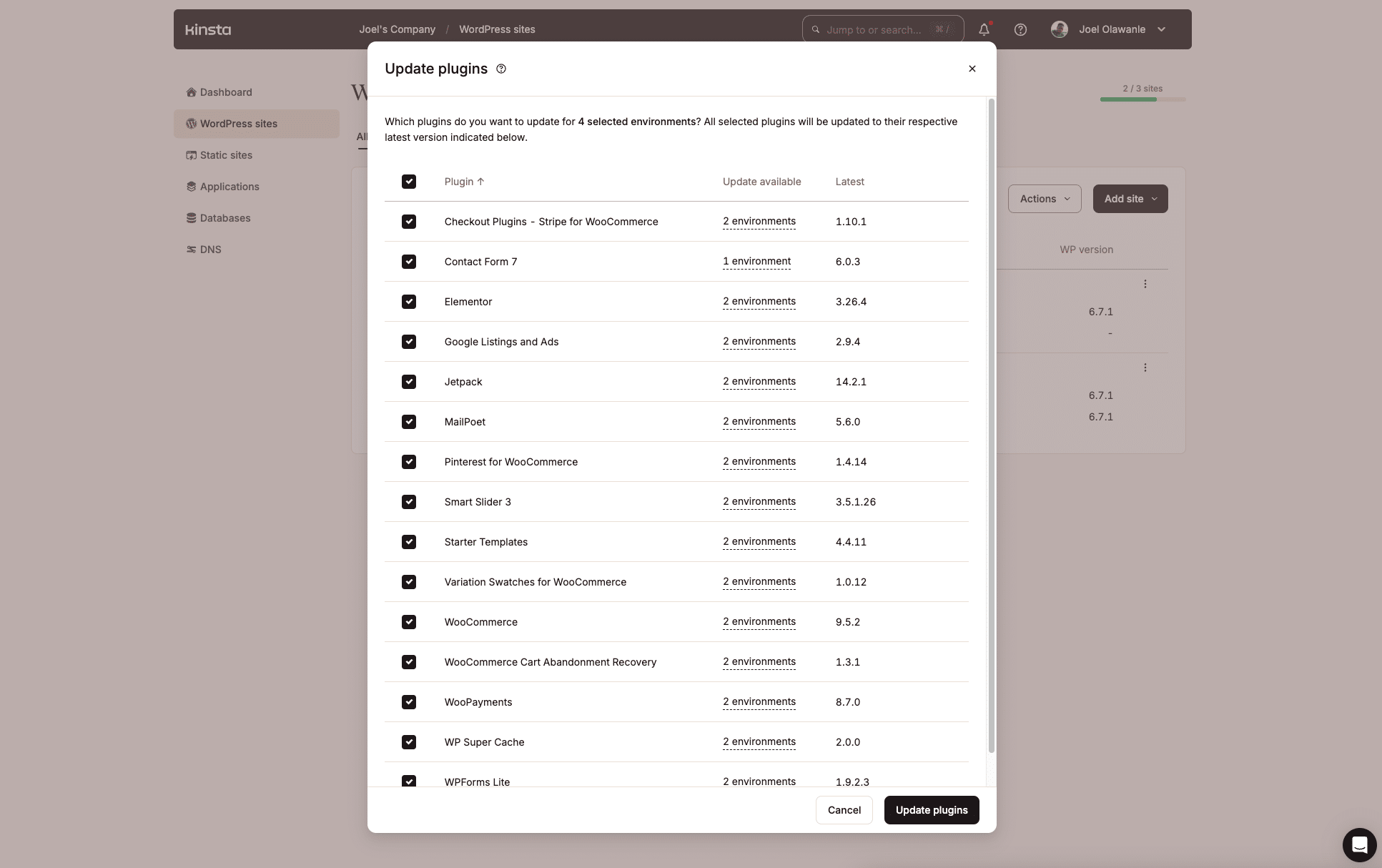The height and width of the screenshot is (868, 1382).
Task: Click the Applications sidebar icon
Action: (191, 187)
